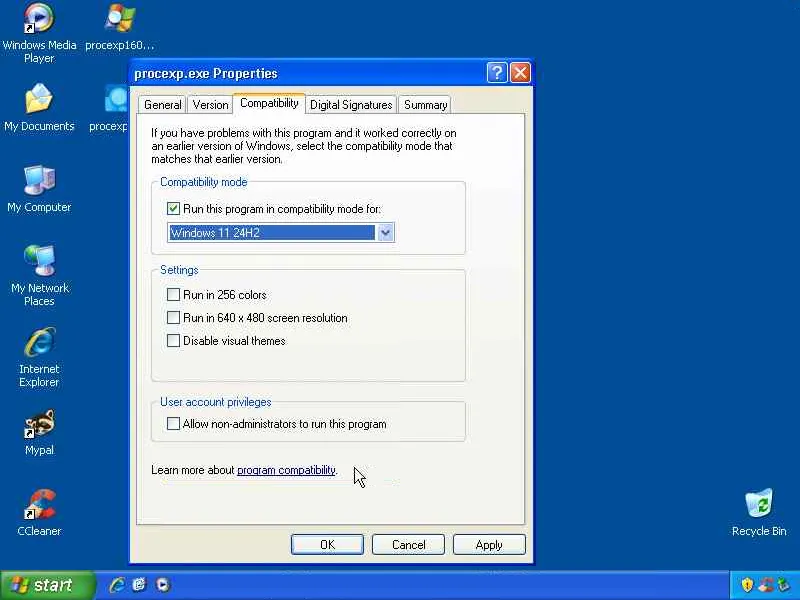
Task: Open My Documents desktop icon
Action: 39,108
